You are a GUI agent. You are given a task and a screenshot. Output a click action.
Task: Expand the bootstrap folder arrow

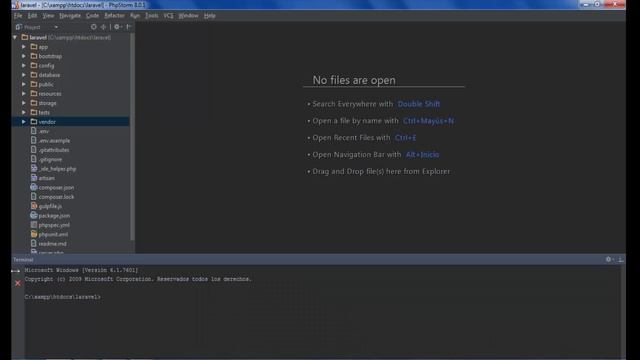pos(24,56)
